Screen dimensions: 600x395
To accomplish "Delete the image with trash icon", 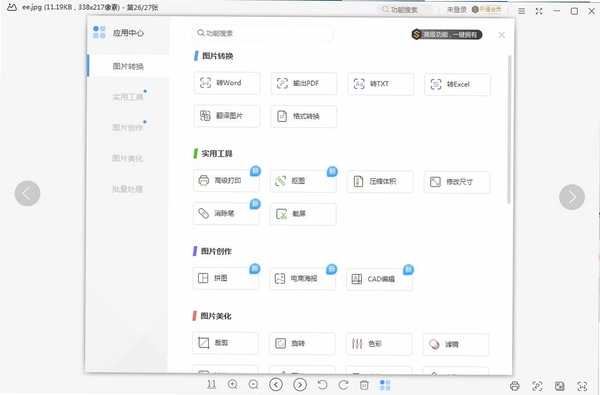I will tap(364, 385).
